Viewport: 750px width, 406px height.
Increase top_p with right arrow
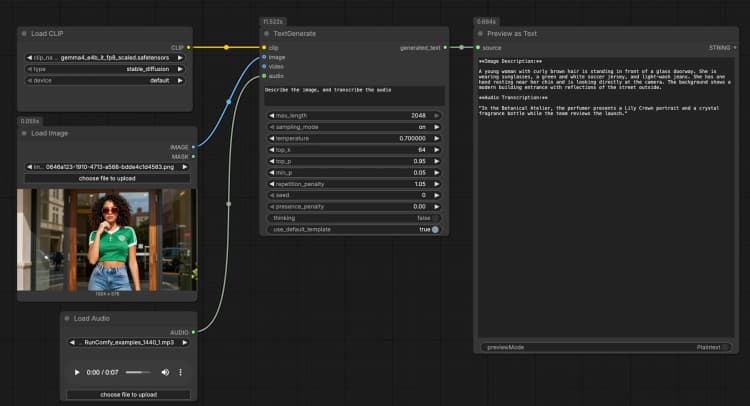point(436,161)
